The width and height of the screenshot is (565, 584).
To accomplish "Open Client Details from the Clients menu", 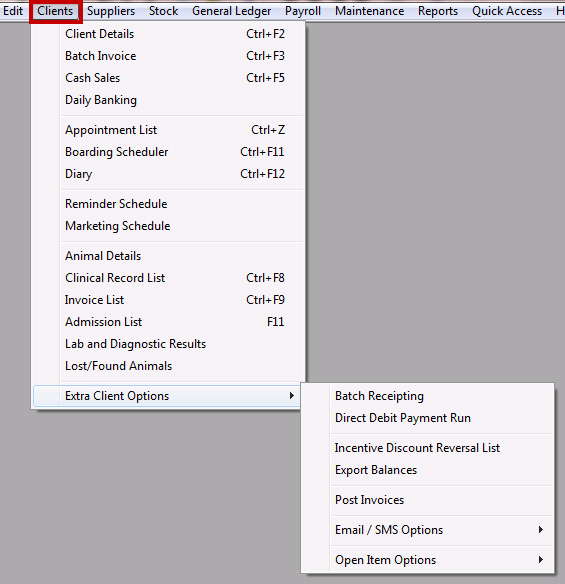I will tap(168, 34).
